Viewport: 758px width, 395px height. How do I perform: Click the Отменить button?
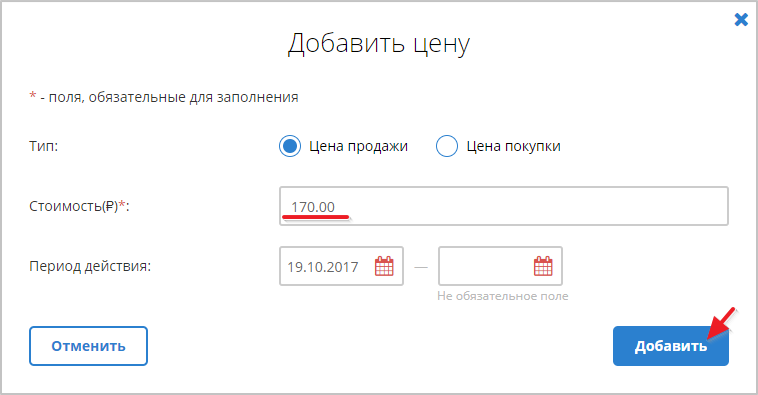[88, 346]
